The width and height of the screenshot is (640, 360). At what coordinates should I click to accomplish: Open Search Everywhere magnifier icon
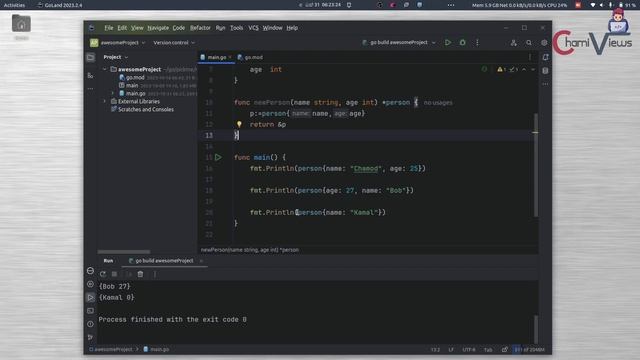529,42
